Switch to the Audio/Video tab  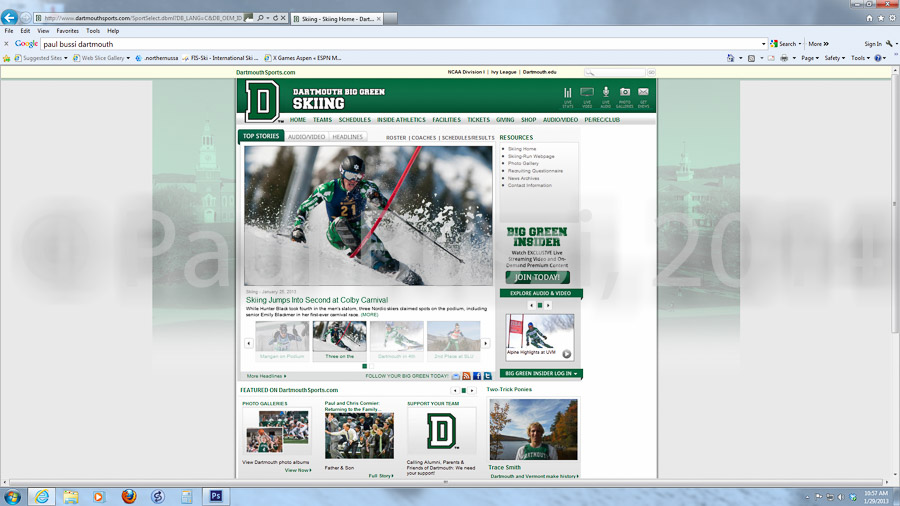click(x=307, y=137)
